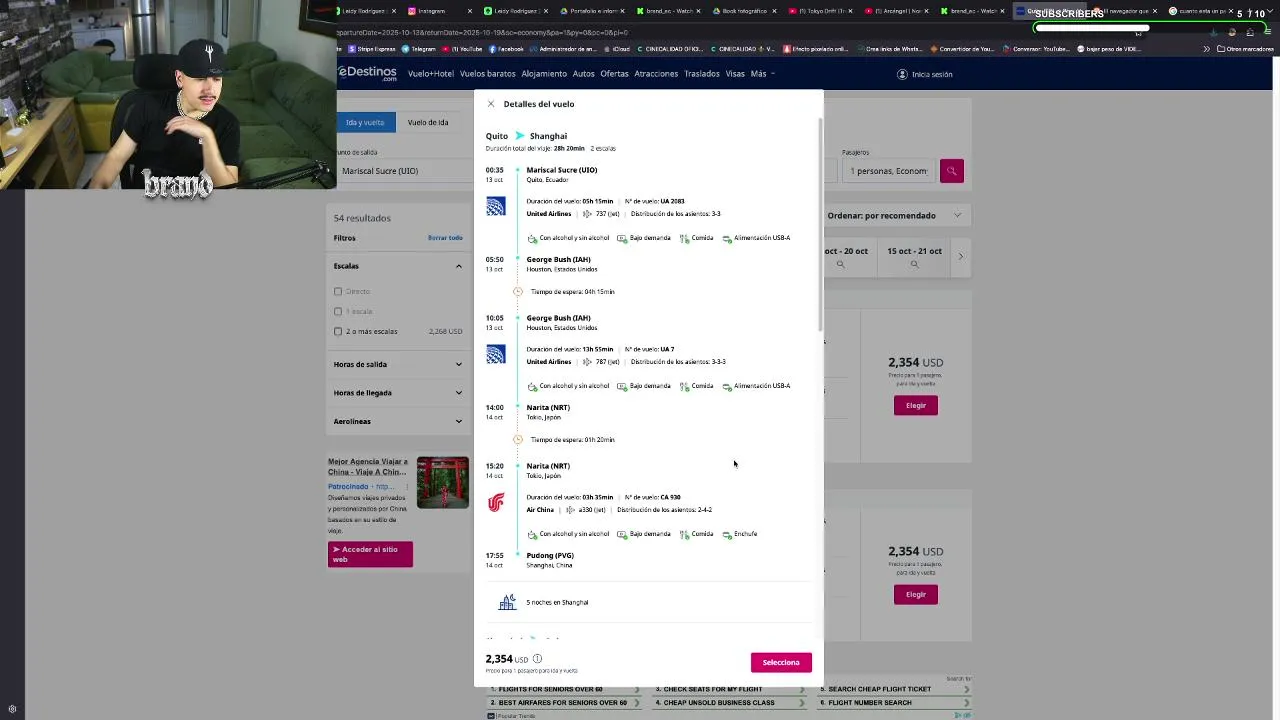Open the Facebook bookmark
Screen dimensions: 1280x720
click(507, 49)
